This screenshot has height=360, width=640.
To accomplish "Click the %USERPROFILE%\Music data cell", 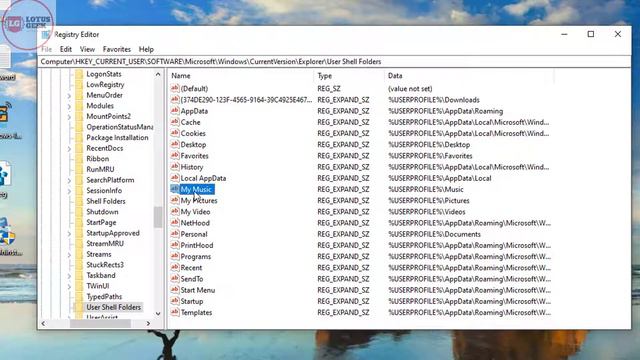I will point(426,189).
